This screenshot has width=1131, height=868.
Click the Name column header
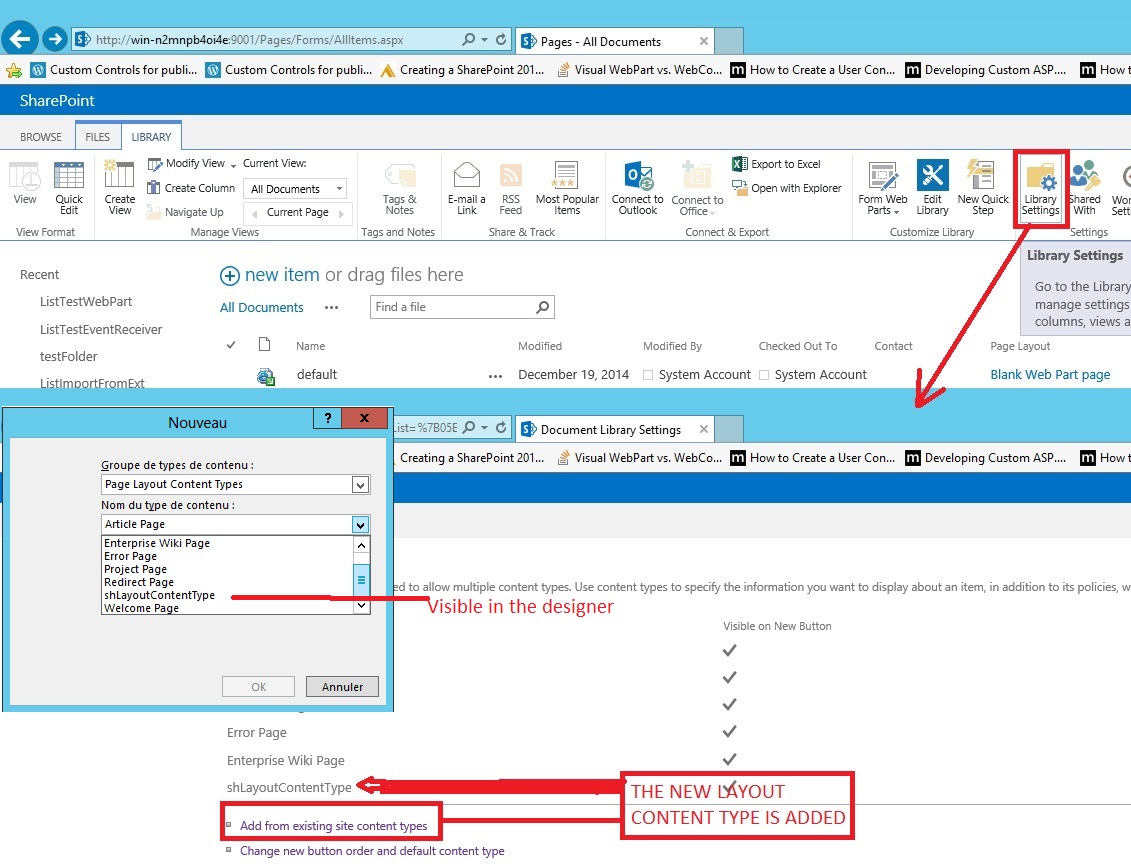click(x=310, y=346)
